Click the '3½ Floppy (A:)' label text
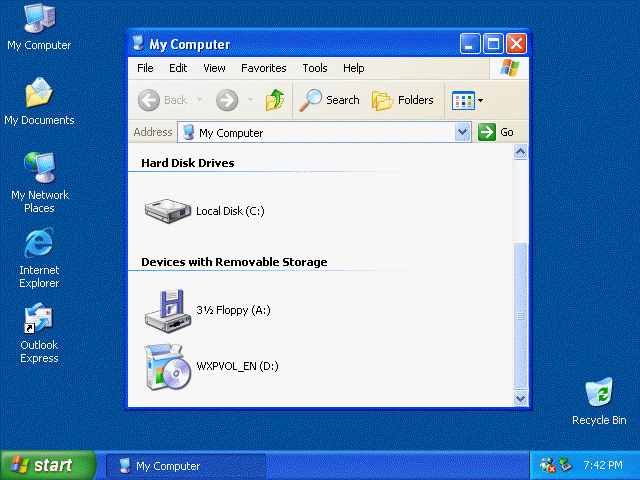 [x=233, y=310]
